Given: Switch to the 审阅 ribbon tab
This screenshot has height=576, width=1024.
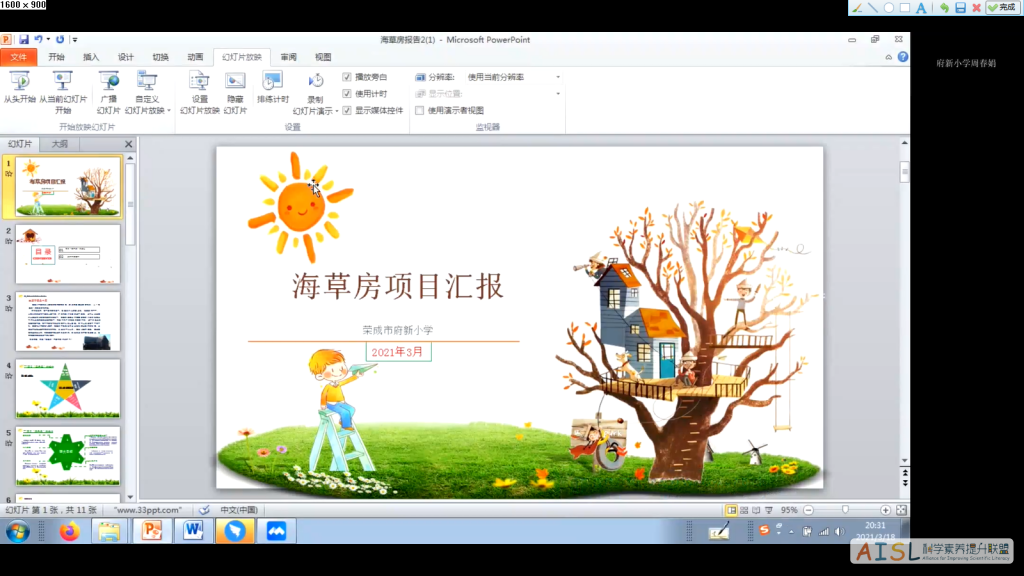Looking at the screenshot, I should (x=287, y=56).
